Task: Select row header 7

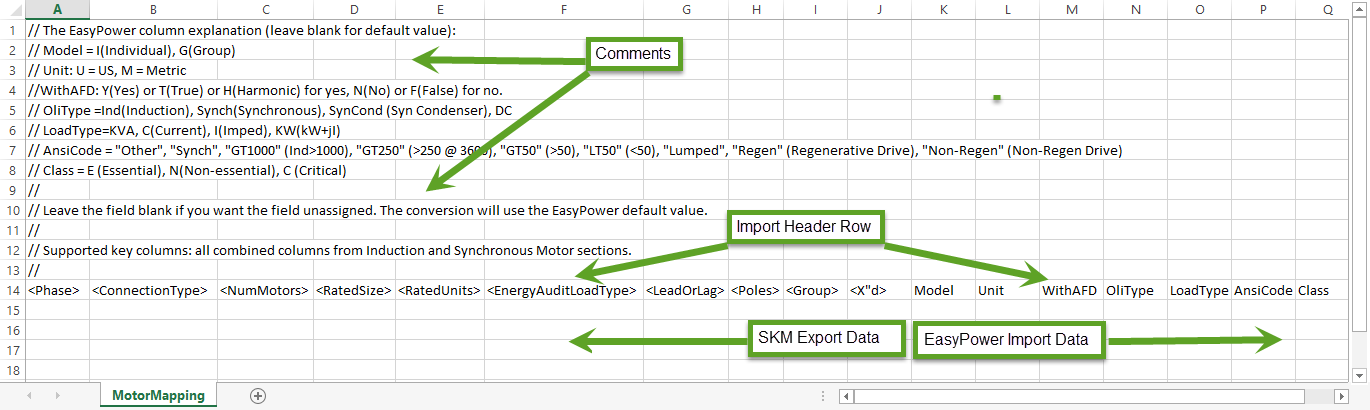Action: pyautogui.click(x=12, y=150)
